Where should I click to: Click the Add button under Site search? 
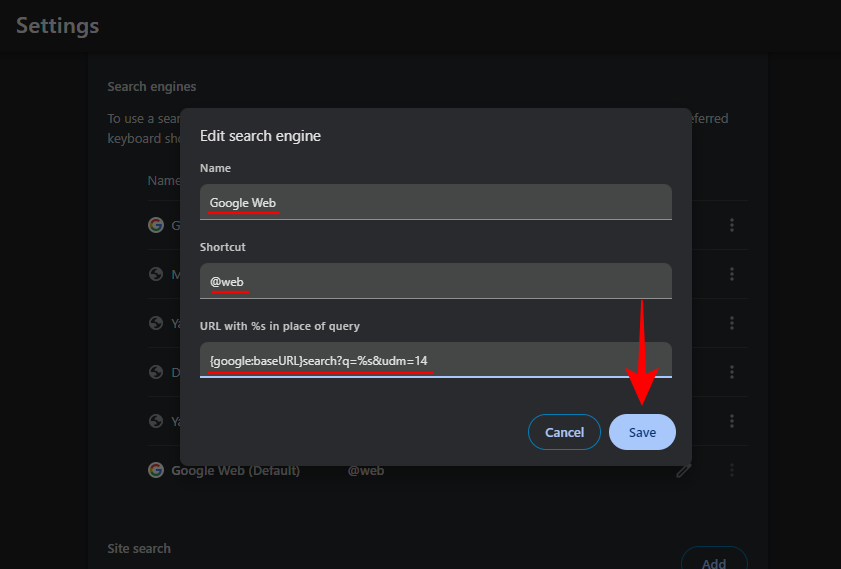[714, 560]
